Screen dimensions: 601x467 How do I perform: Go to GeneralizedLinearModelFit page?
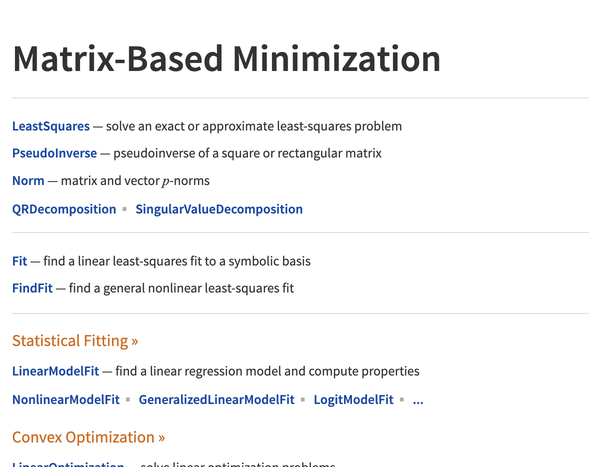(x=216, y=399)
